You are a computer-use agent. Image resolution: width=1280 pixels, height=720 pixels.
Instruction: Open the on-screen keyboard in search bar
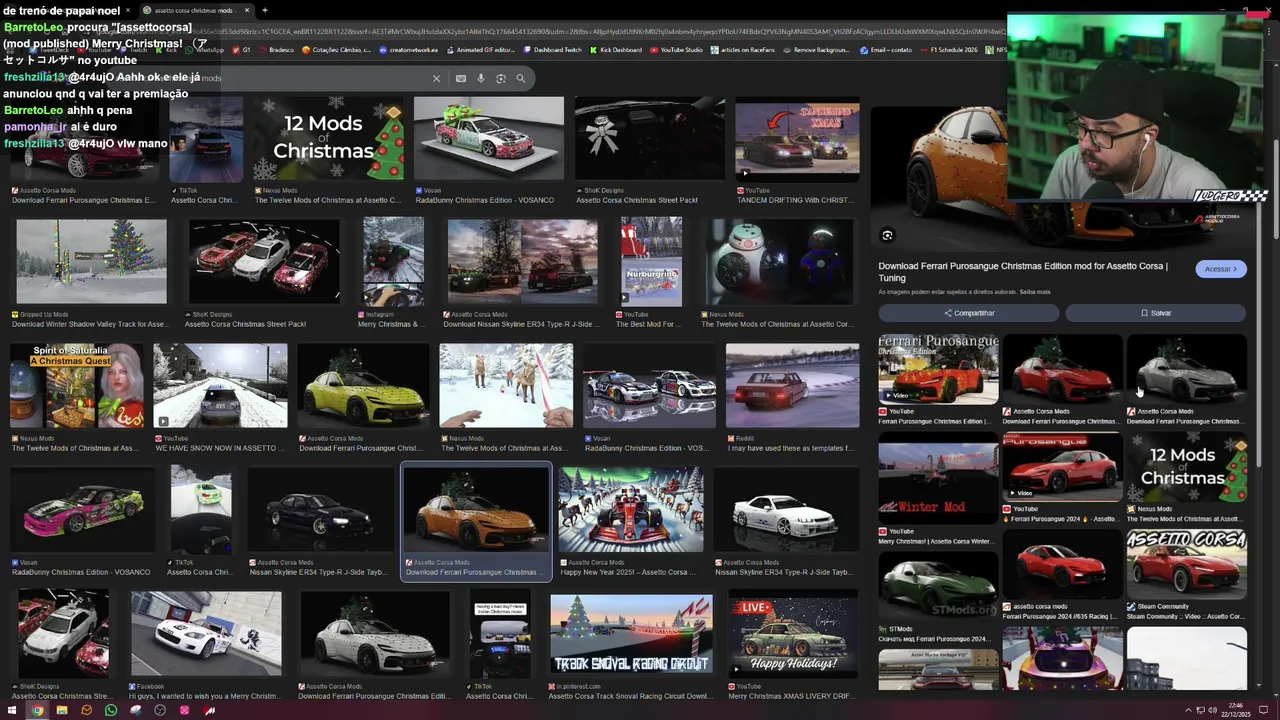tap(461, 78)
